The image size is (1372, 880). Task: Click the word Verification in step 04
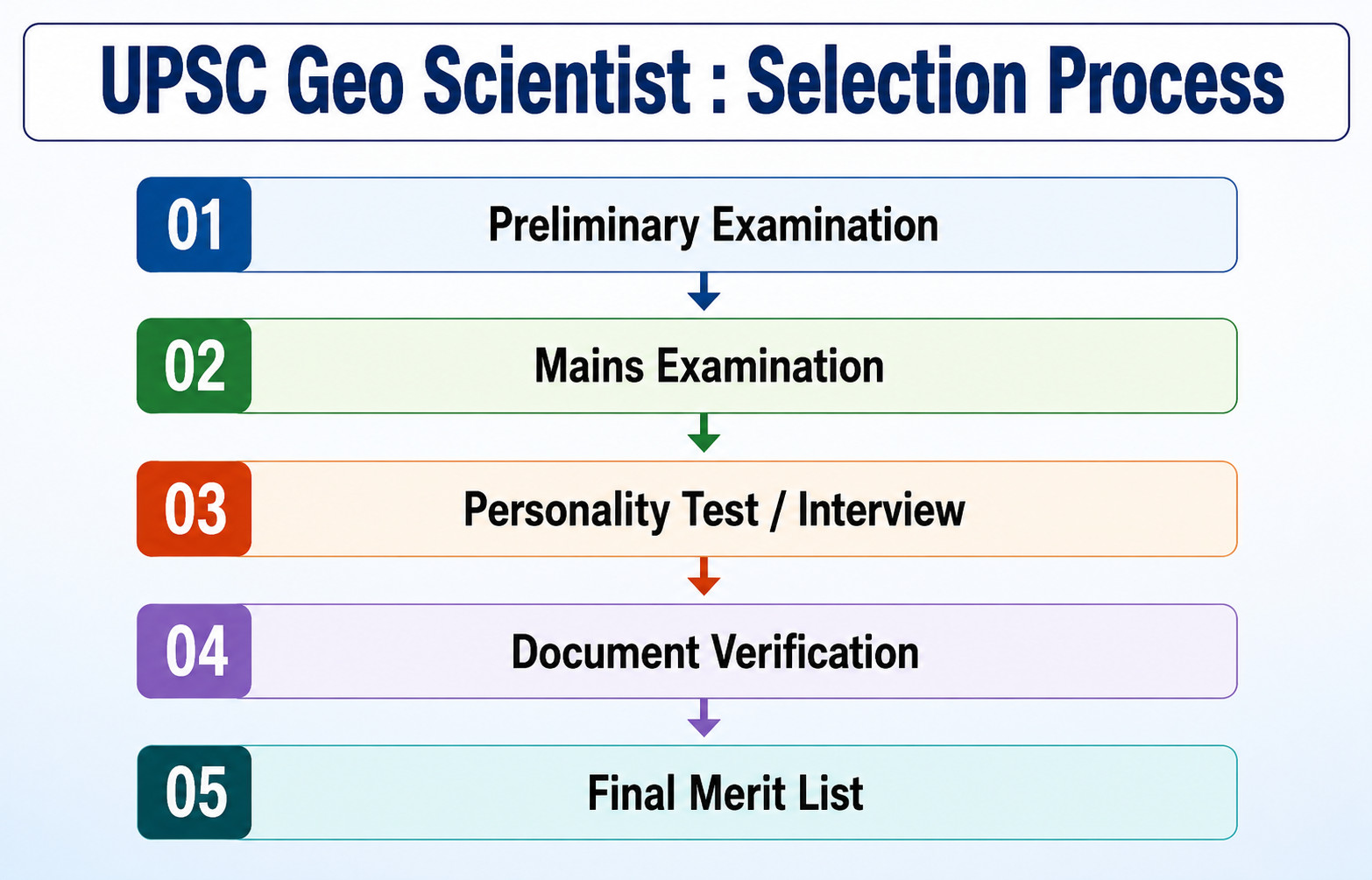(816, 652)
